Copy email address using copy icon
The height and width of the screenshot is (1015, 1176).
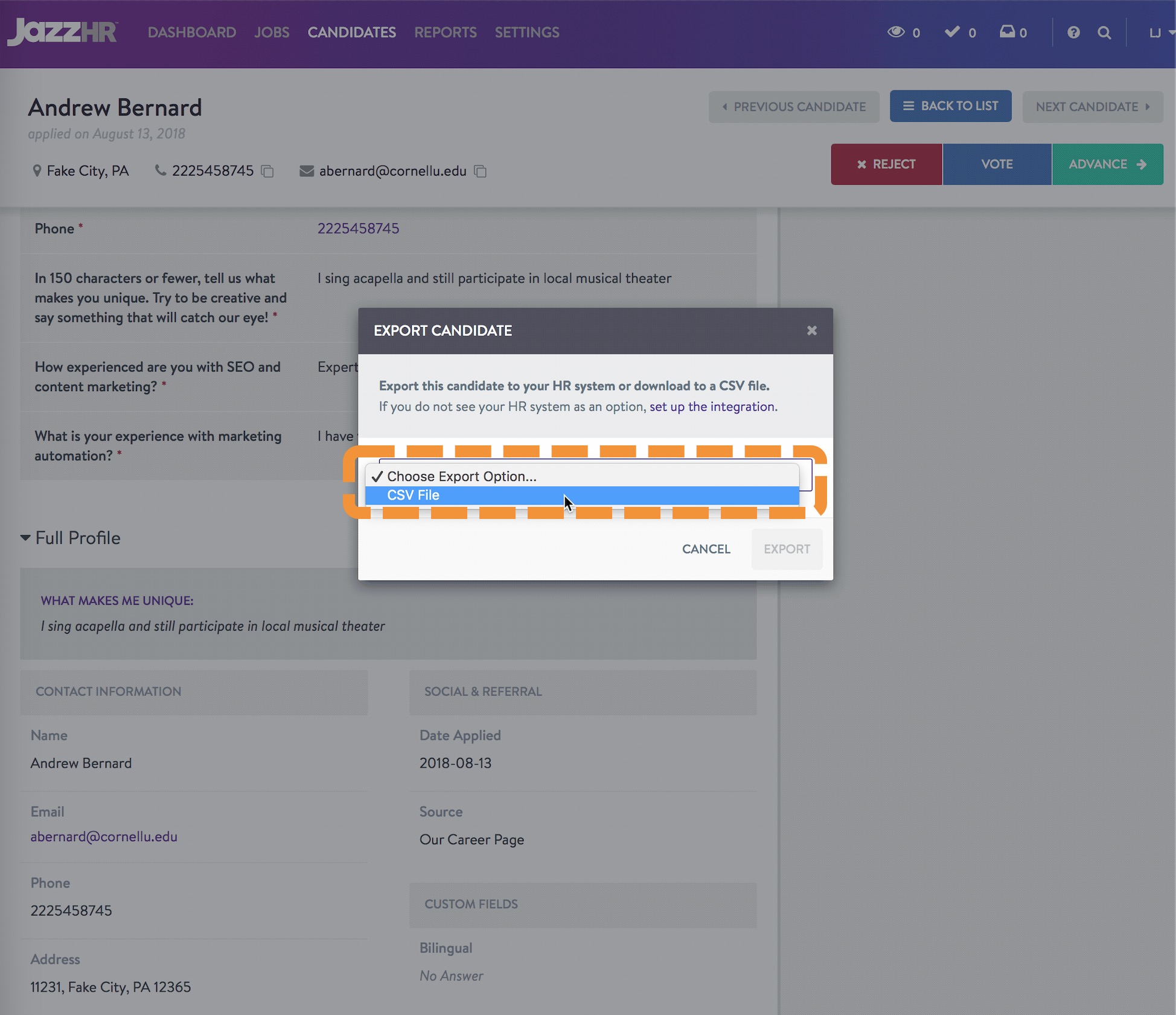[x=481, y=171]
